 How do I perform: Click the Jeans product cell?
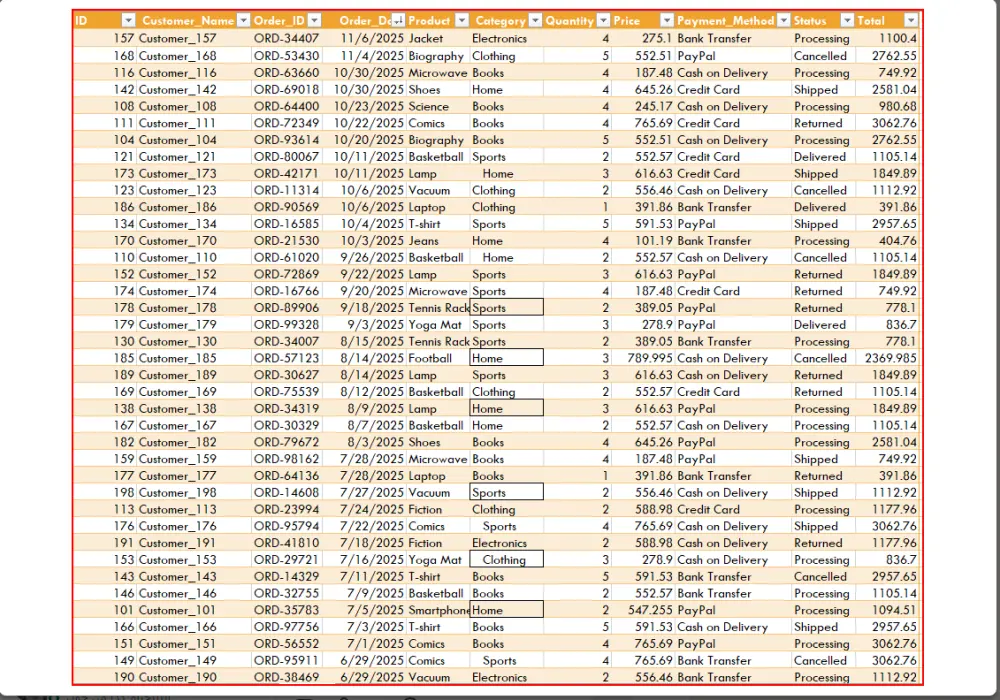tap(438, 240)
